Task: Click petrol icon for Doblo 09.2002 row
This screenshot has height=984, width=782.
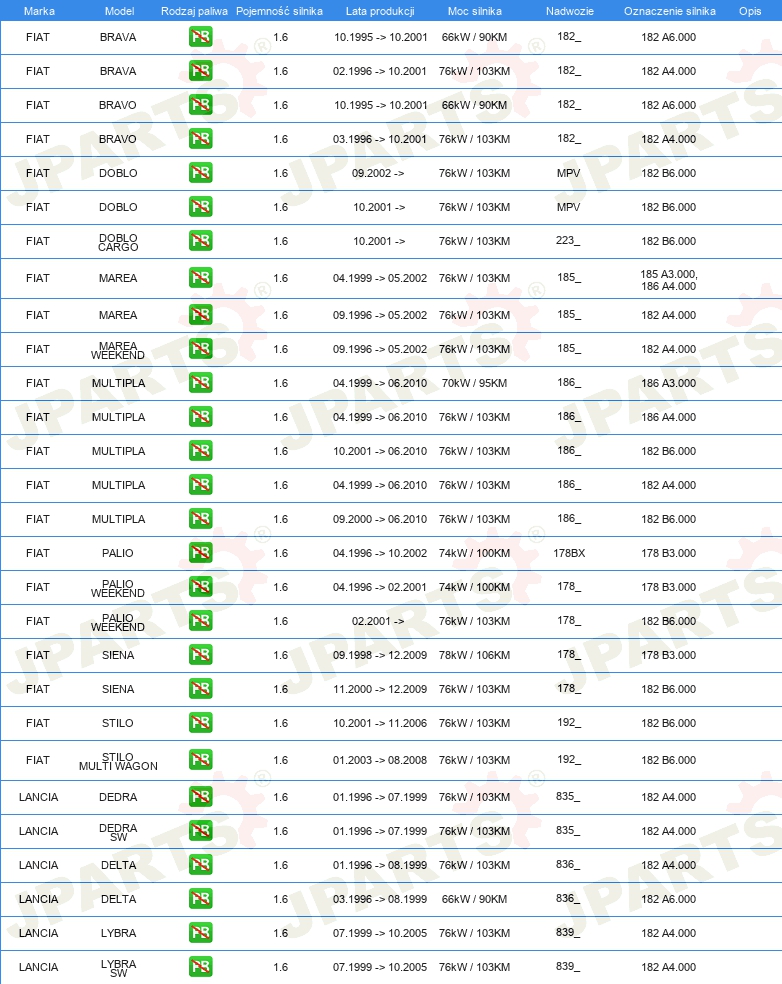Action: point(200,173)
